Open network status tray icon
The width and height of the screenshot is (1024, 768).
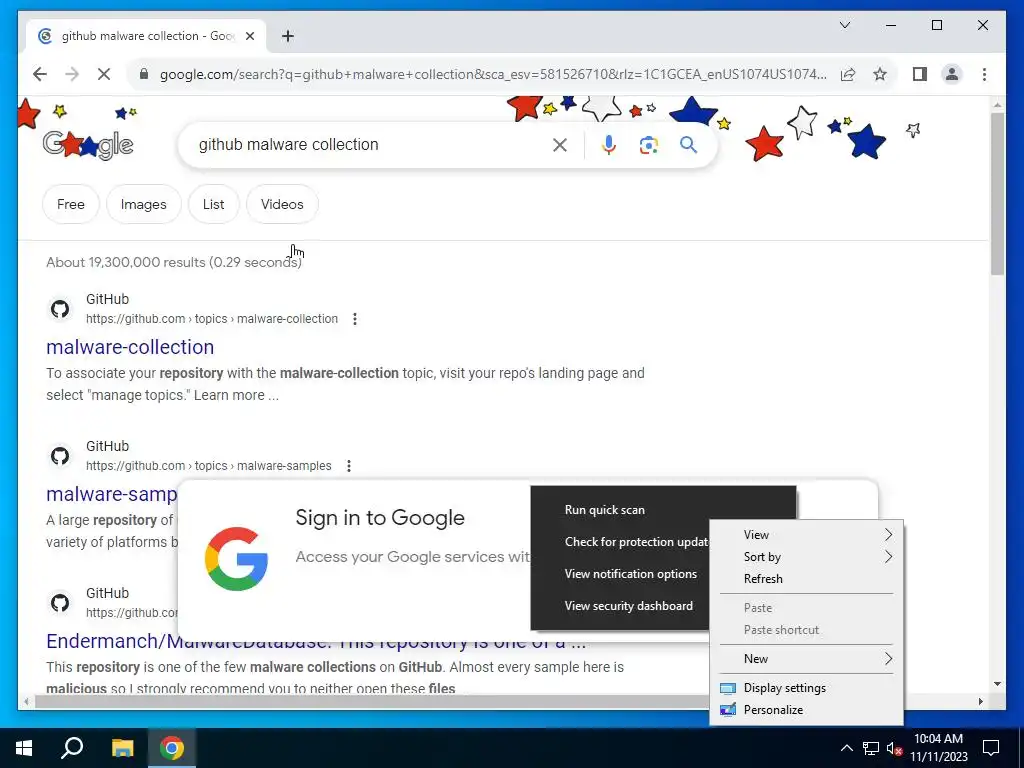871,748
